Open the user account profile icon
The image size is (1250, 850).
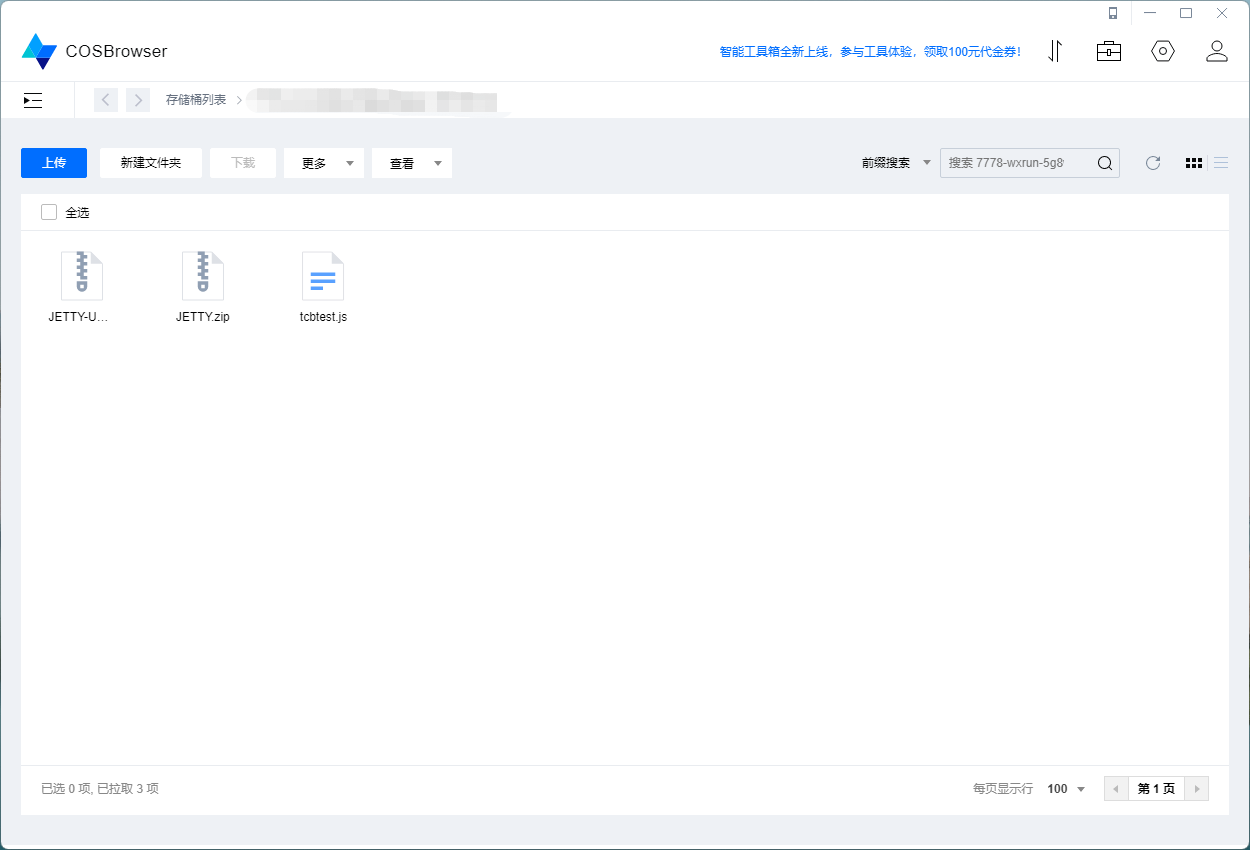click(x=1216, y=51)
